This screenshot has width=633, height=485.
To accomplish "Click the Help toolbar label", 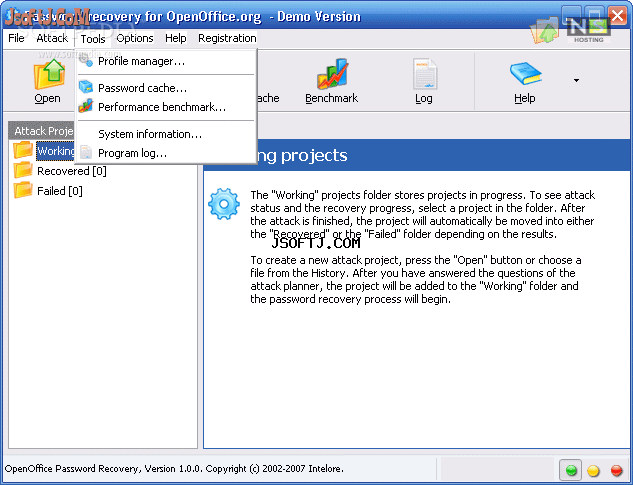I will pos(525,98).
